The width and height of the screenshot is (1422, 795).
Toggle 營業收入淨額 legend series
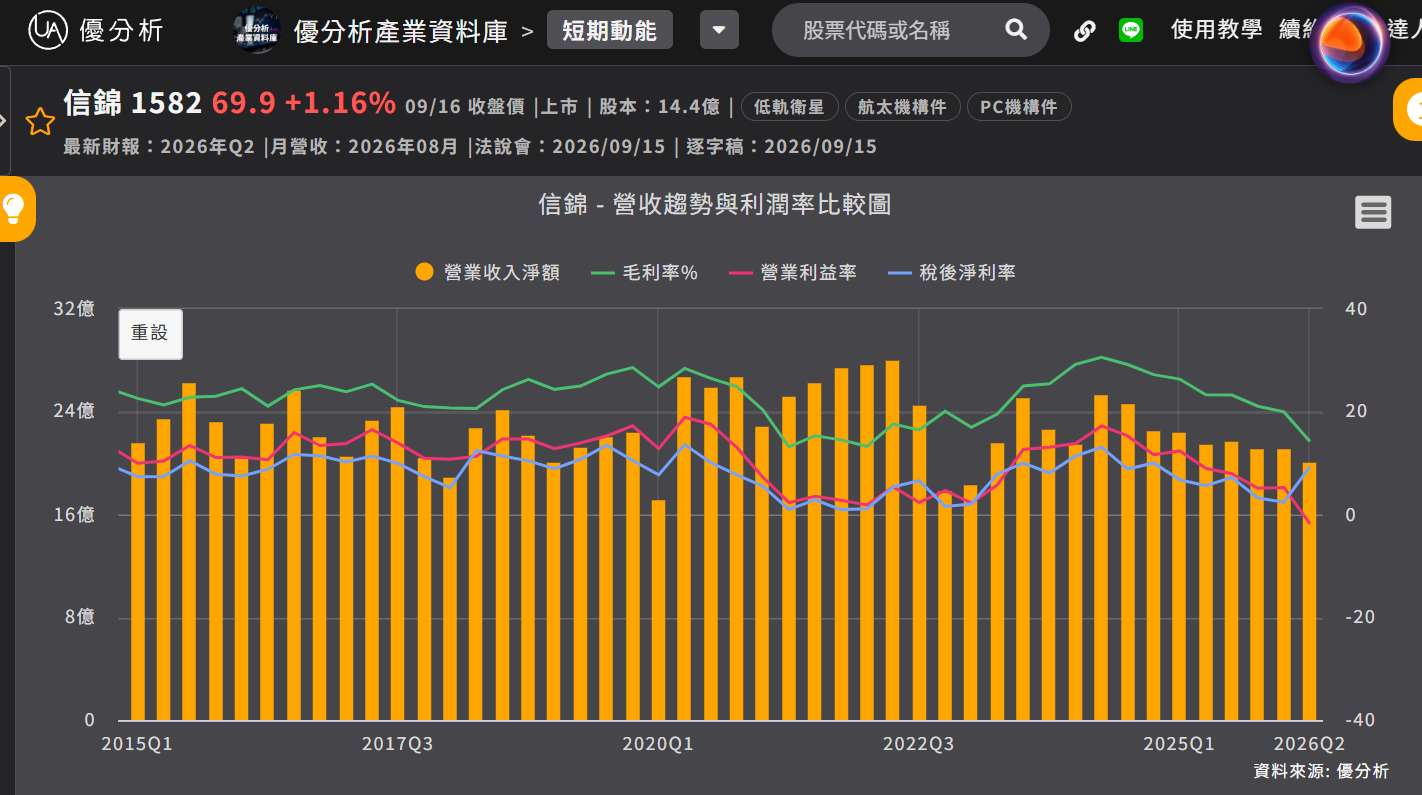click(487, 272)
